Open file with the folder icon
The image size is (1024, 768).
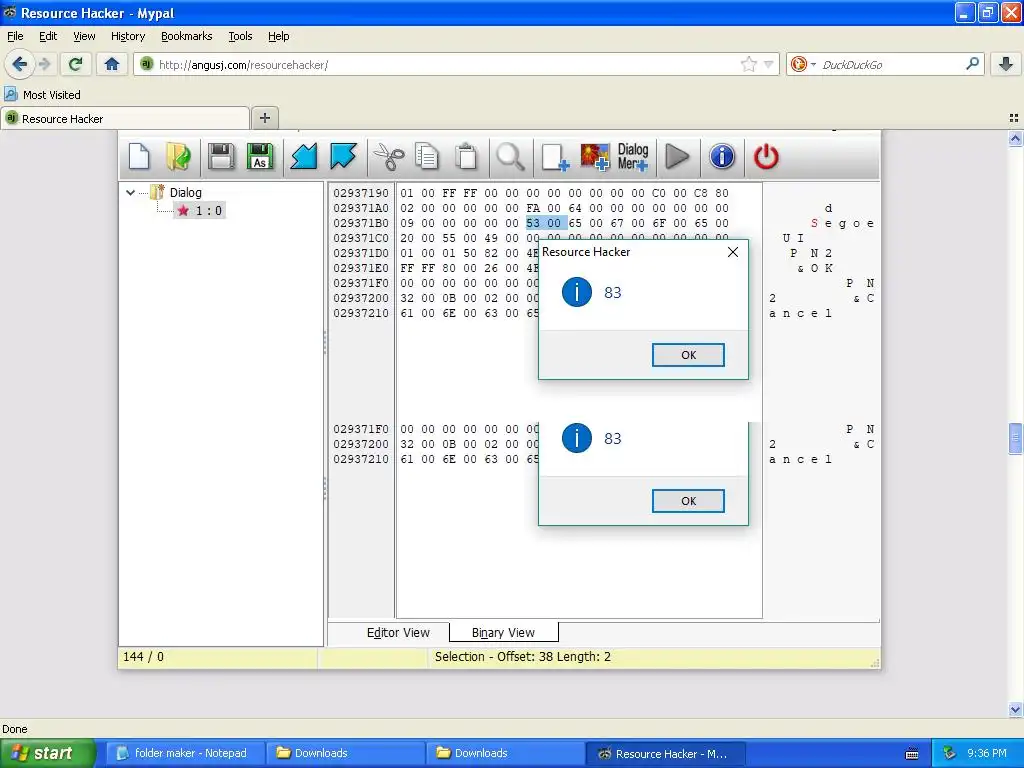(x=178, y=157)
